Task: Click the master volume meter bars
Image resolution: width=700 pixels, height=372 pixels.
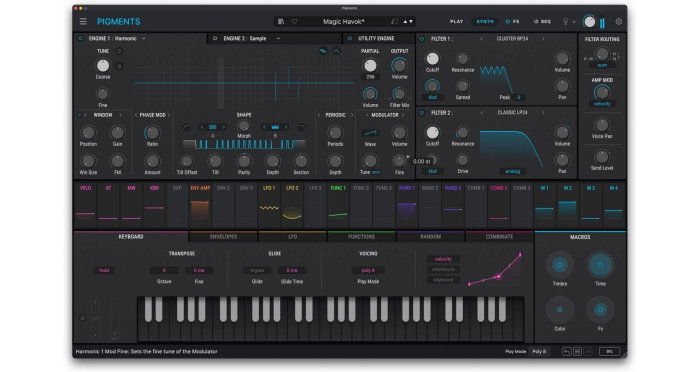Action: coord(602,23)
